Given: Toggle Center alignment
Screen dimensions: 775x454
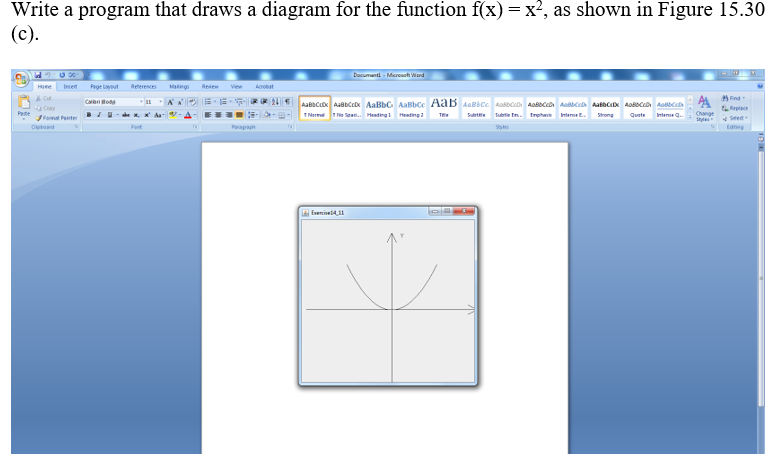Looking at the screenshot, I should pos(218,115).
